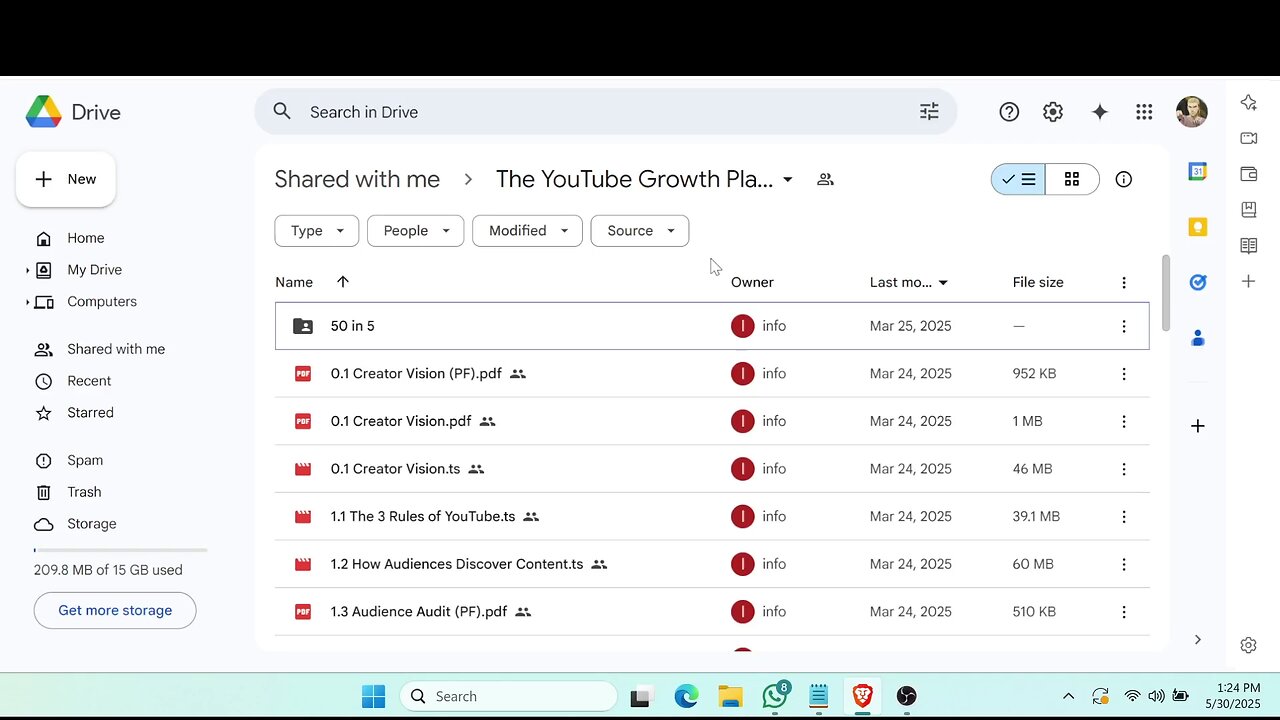Open Shared with me in sidebar

pos(114,349)
